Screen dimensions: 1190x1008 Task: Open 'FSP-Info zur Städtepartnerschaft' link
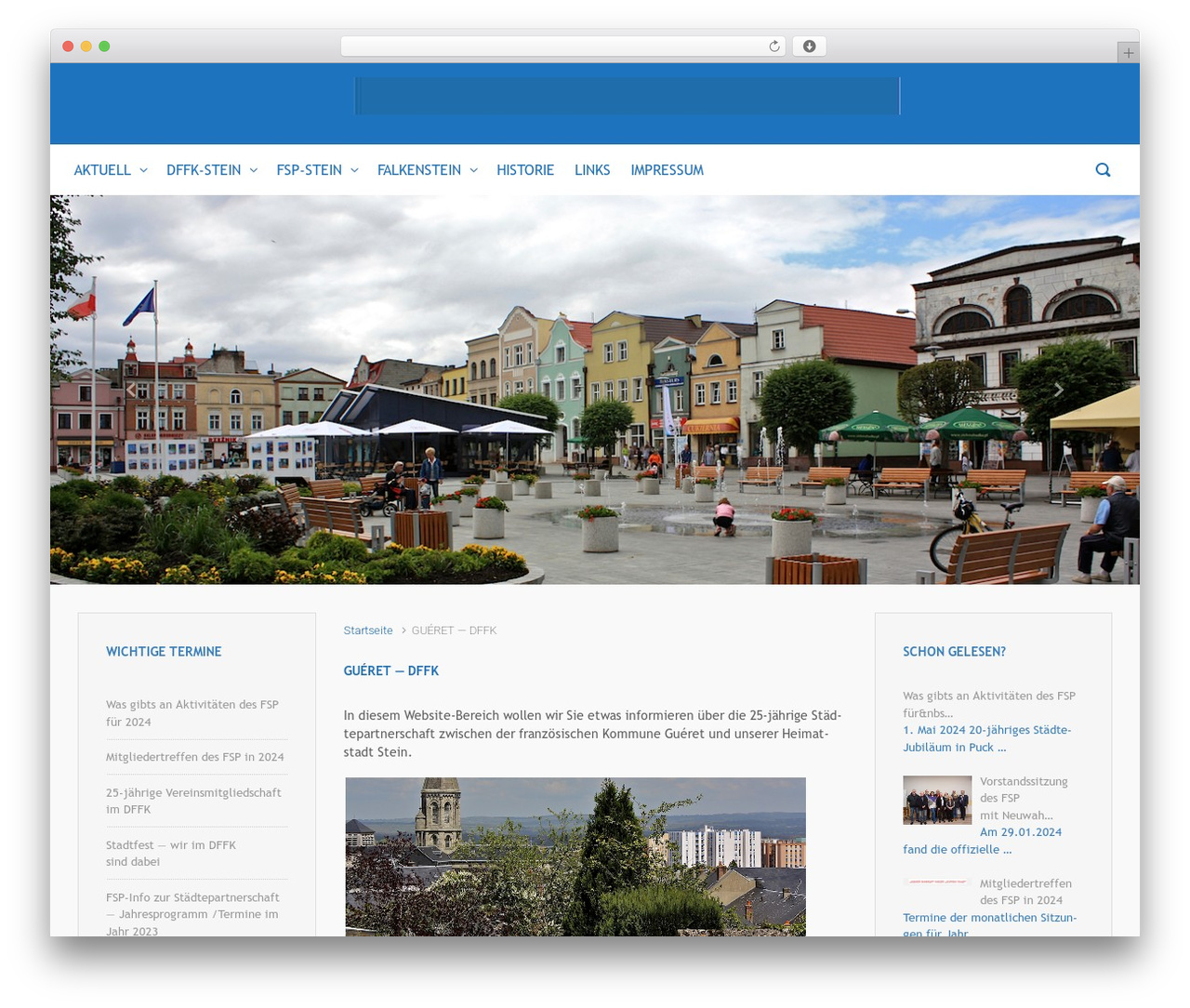click(x=192, y=914)
